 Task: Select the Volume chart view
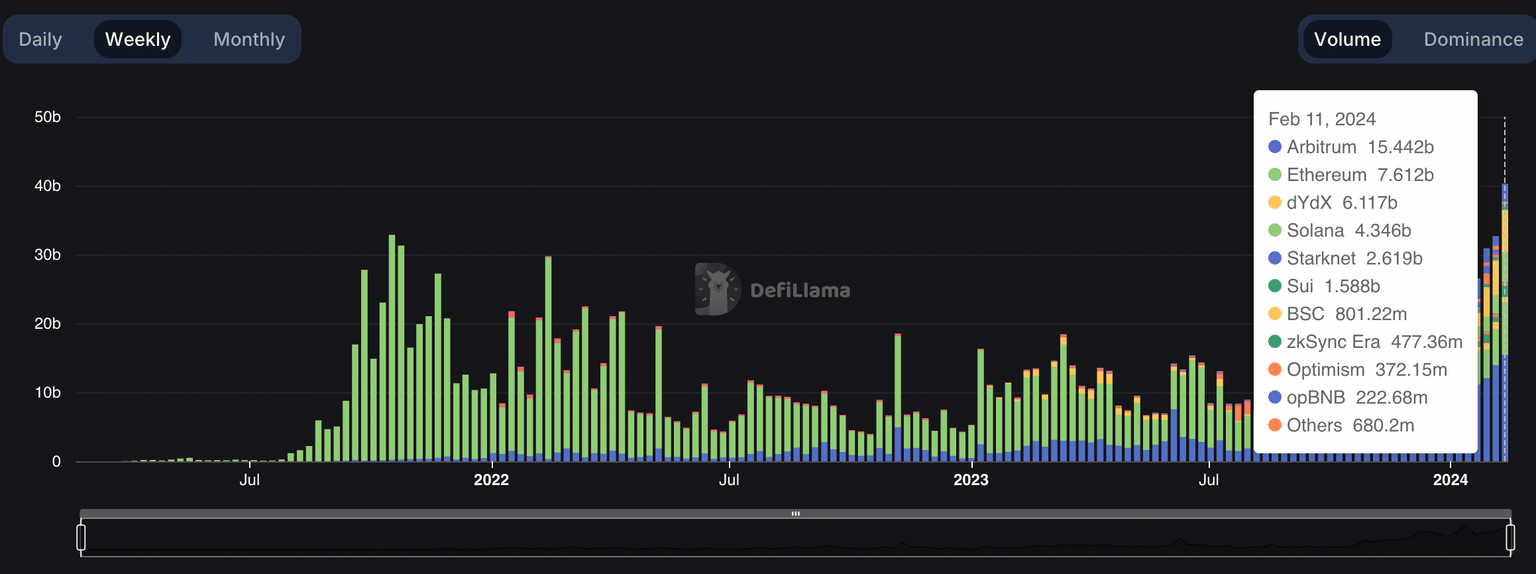tap(1347, 39)
